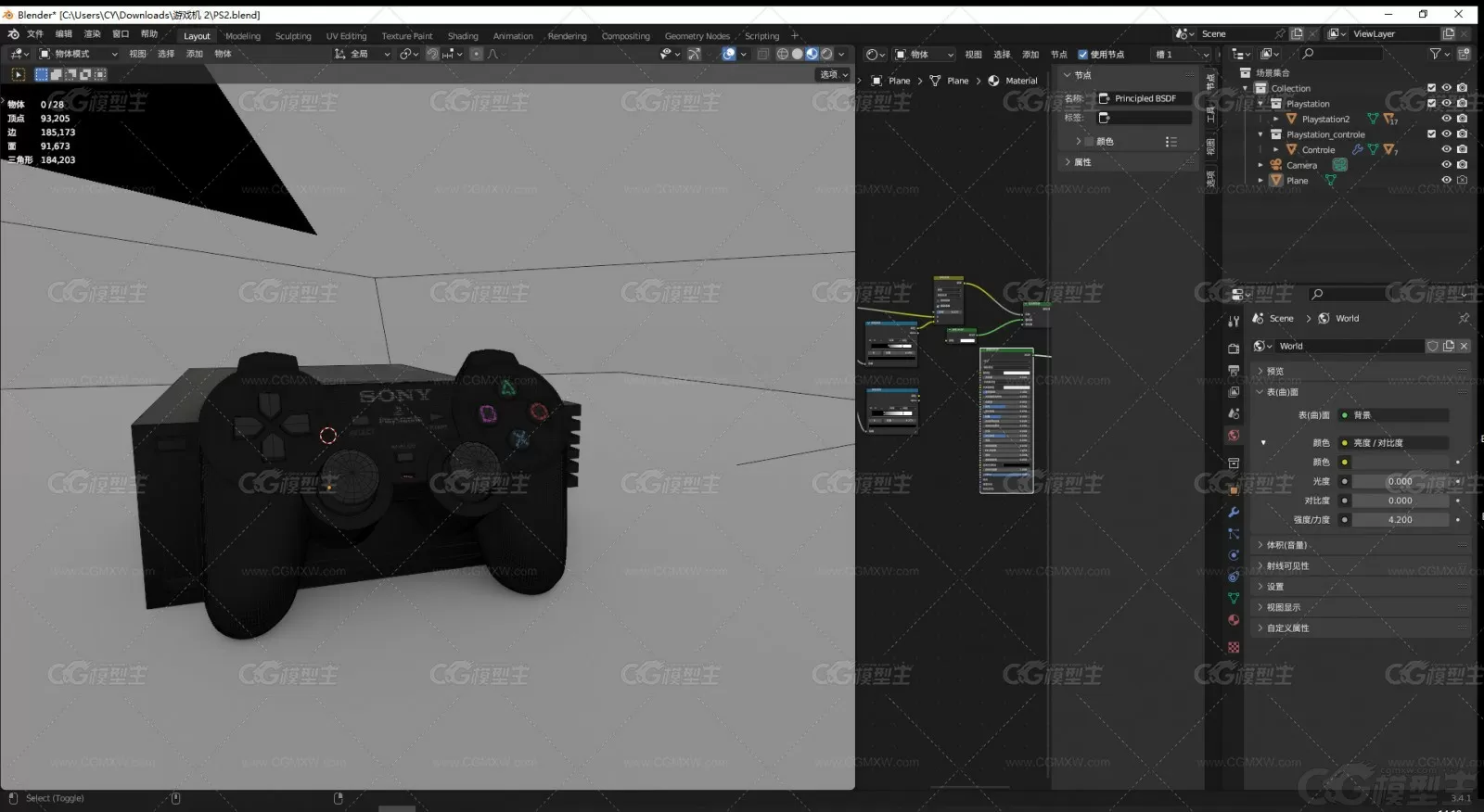Collapse the 表(曲)面 surface panel
Screen dimensions: 1484x812
pyautogui.click(x=1362, y=392)
